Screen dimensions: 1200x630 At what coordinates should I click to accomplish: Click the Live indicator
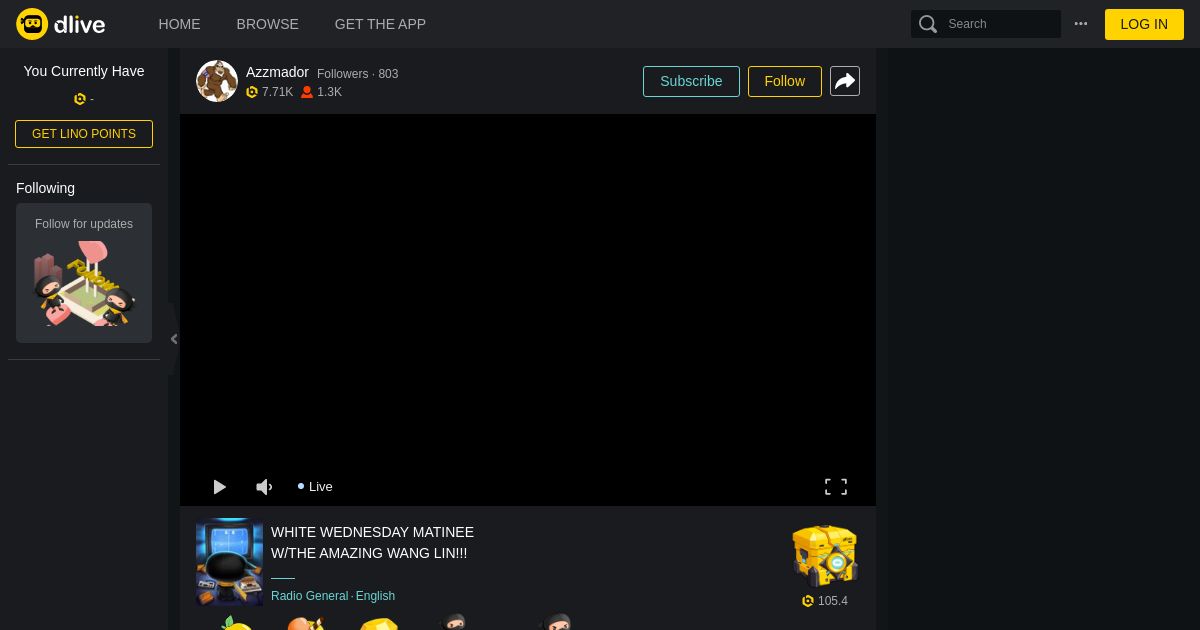pyautogui.click(x=315, y=487)
